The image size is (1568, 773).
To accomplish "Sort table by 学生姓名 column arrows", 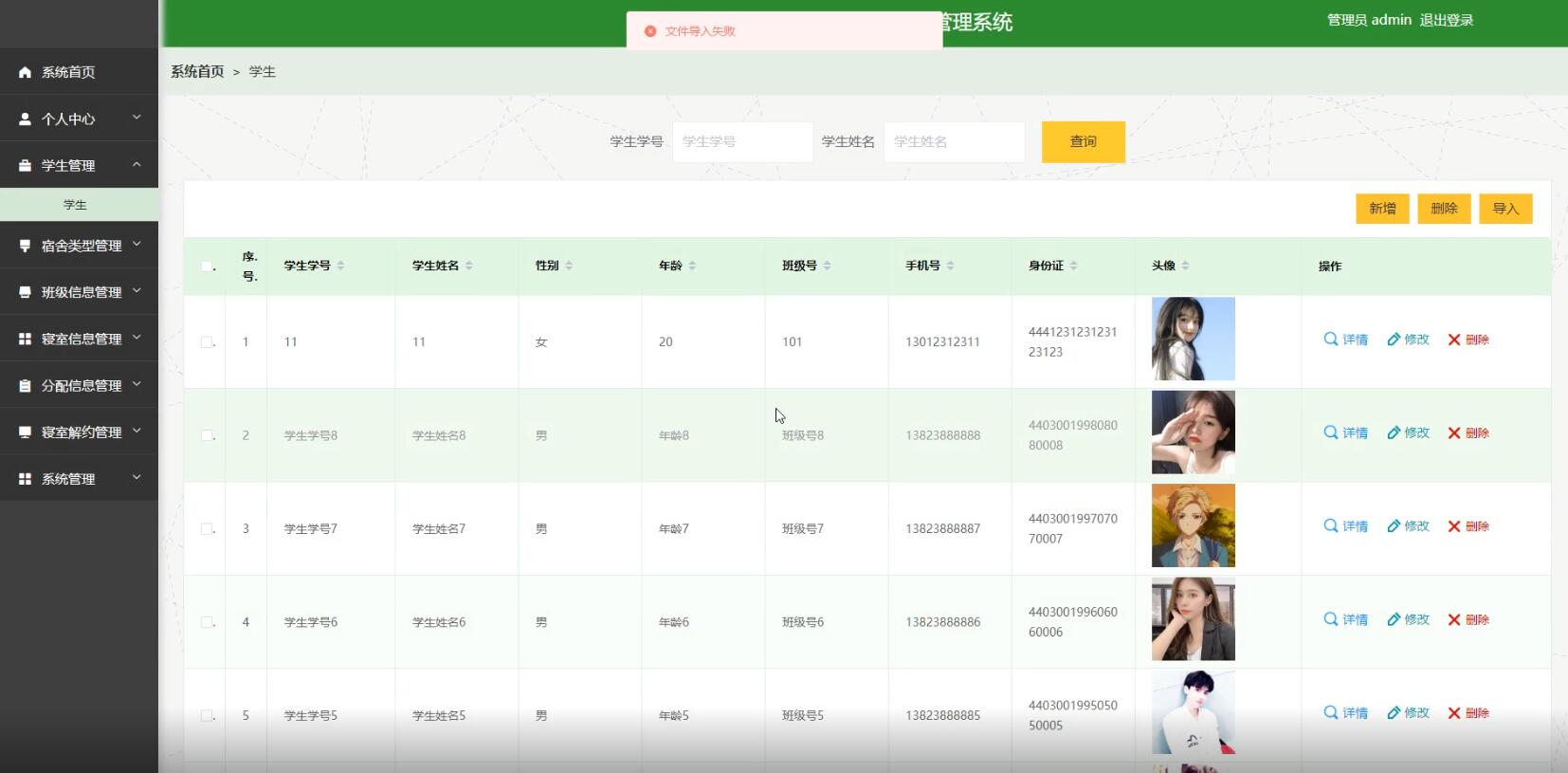I will pos(468,266).
